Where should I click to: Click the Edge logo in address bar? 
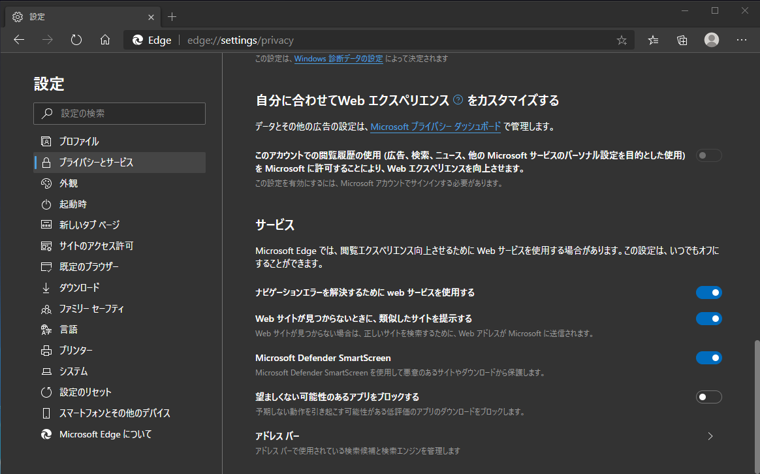(x=138, y=40)
